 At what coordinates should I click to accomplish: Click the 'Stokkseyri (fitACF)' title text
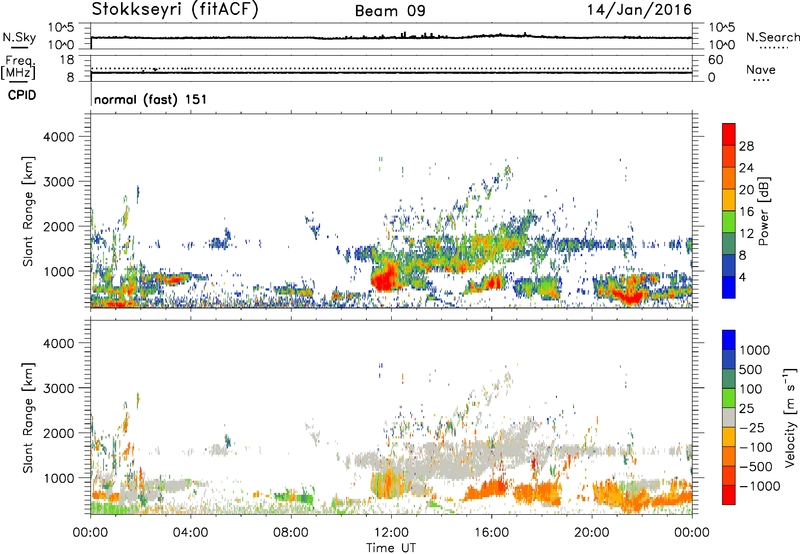pos(175,9)
